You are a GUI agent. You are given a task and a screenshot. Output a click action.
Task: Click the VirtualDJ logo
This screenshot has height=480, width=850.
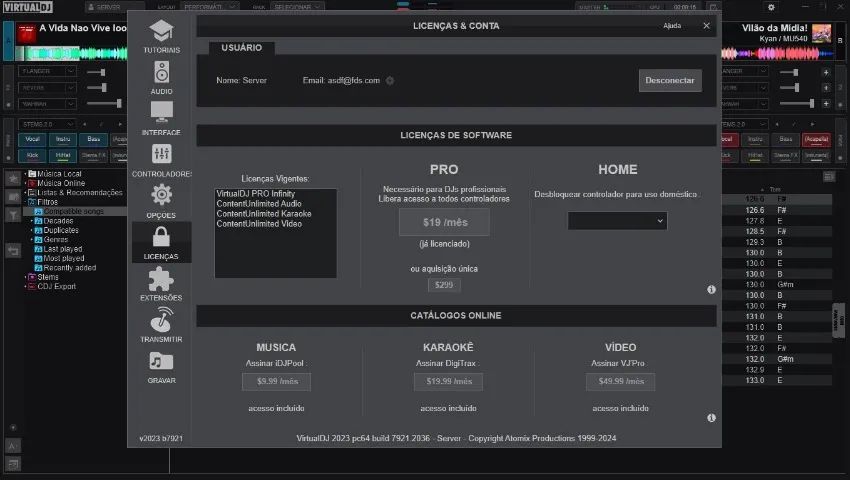[28, 7]
